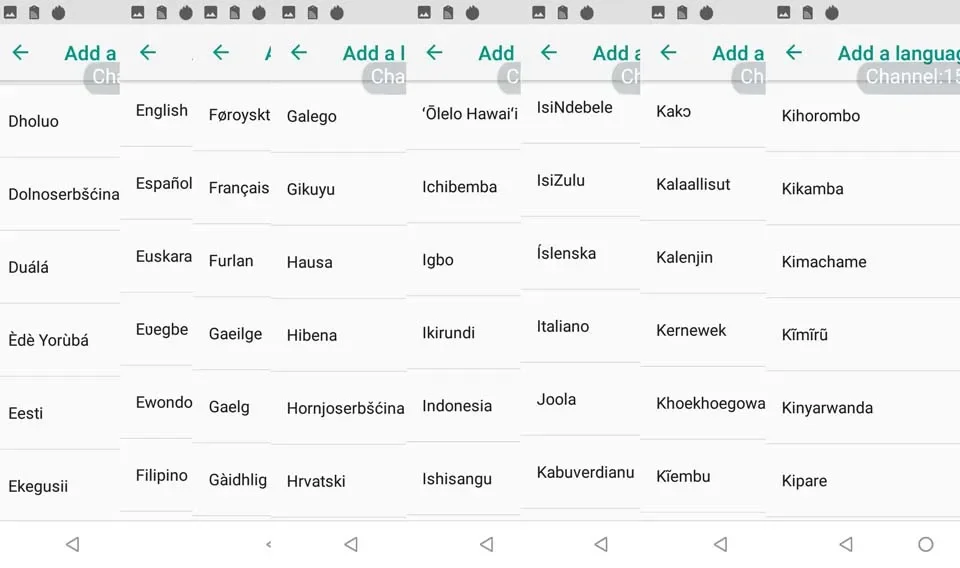This screenshot has width=960, height=568.
Task: Tap back arrow above Kihorombo list
Action: [x=793, y=53]
